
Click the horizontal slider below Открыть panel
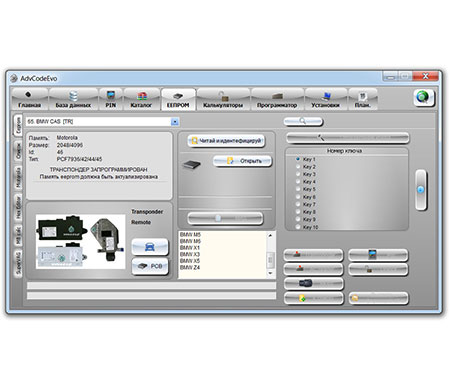(225, 218)
